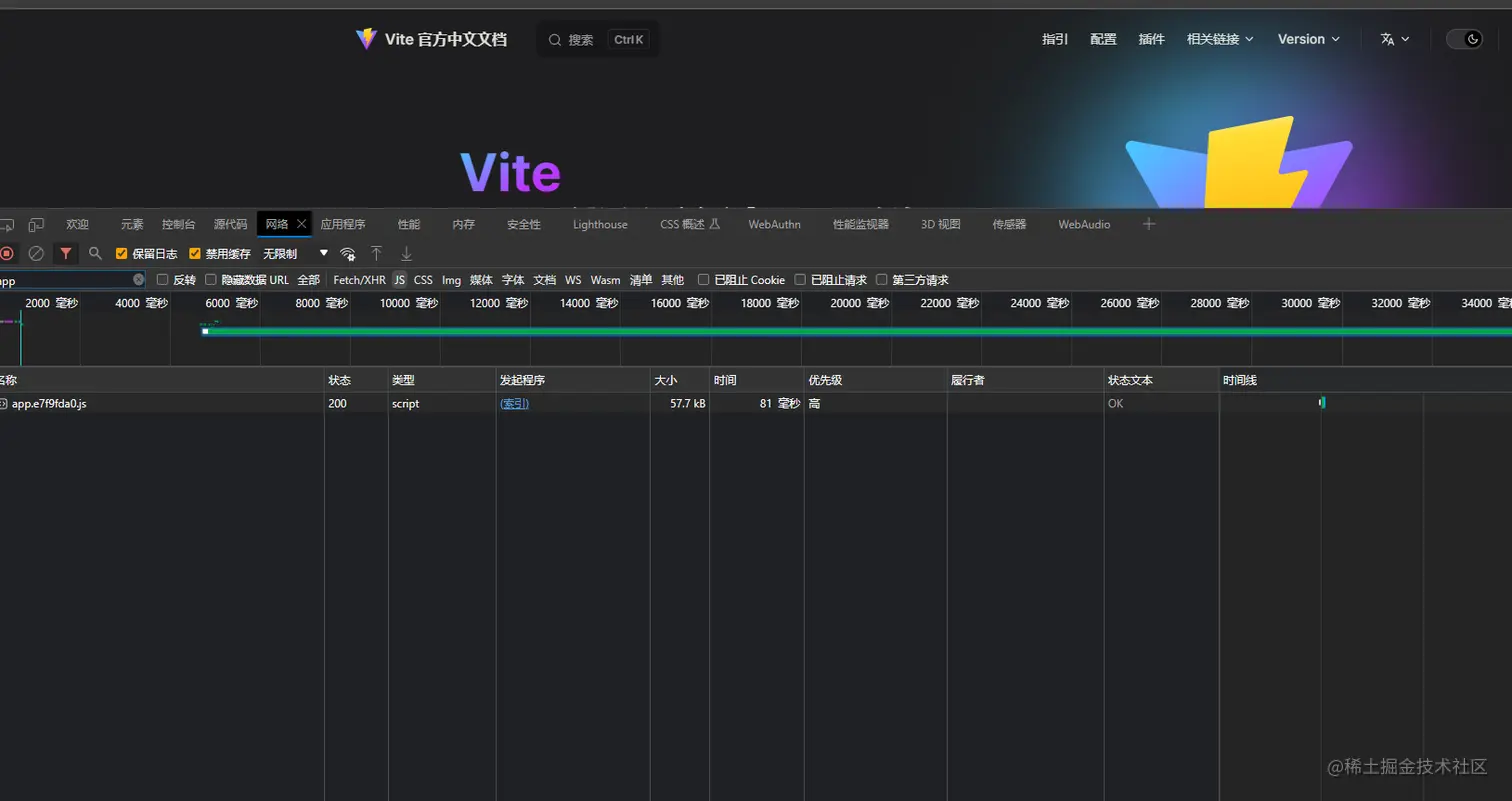Expand the 相关链接 dropdown

(1220, 39)
